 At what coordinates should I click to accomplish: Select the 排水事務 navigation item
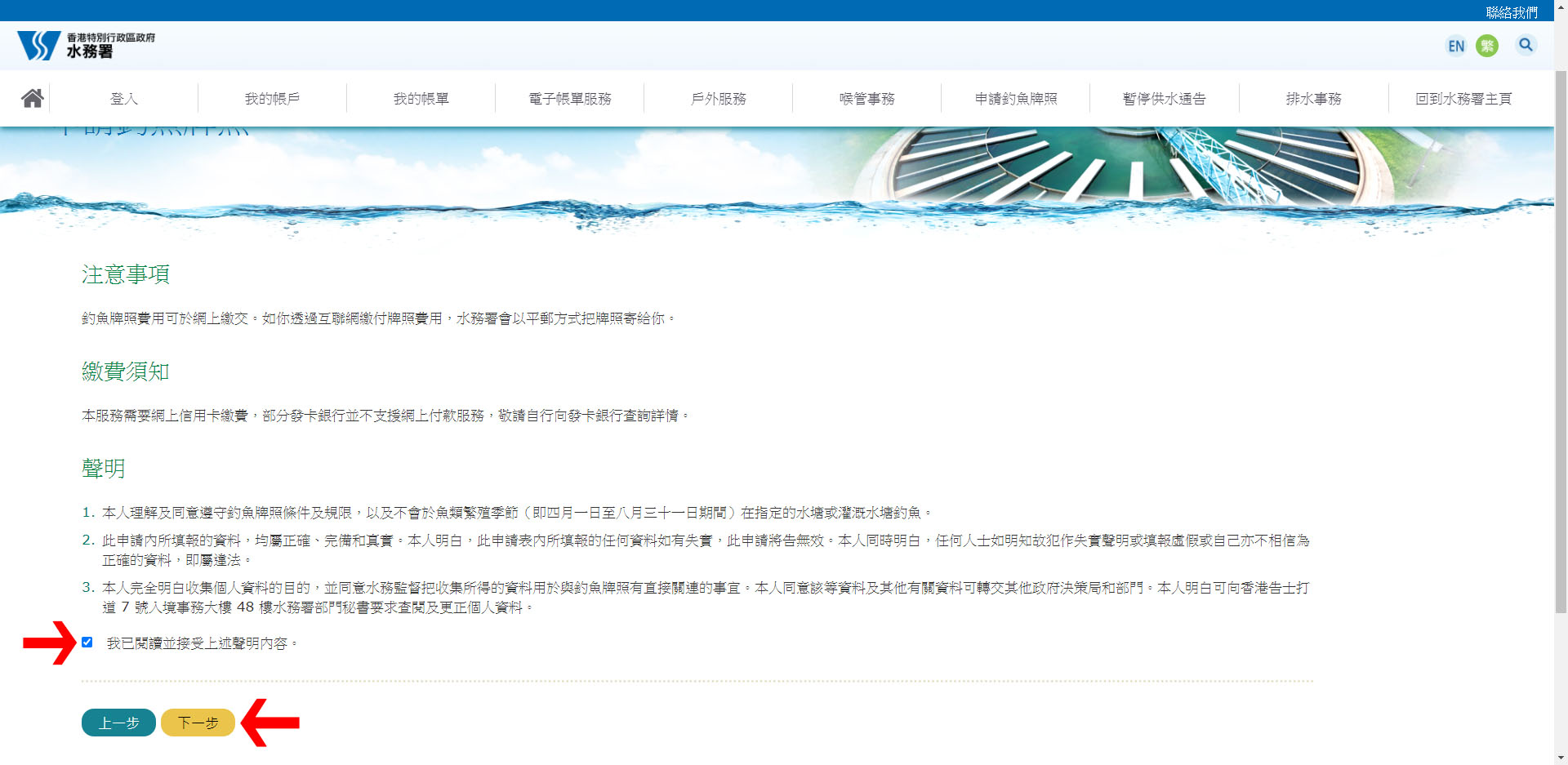tap(1312, 98)
